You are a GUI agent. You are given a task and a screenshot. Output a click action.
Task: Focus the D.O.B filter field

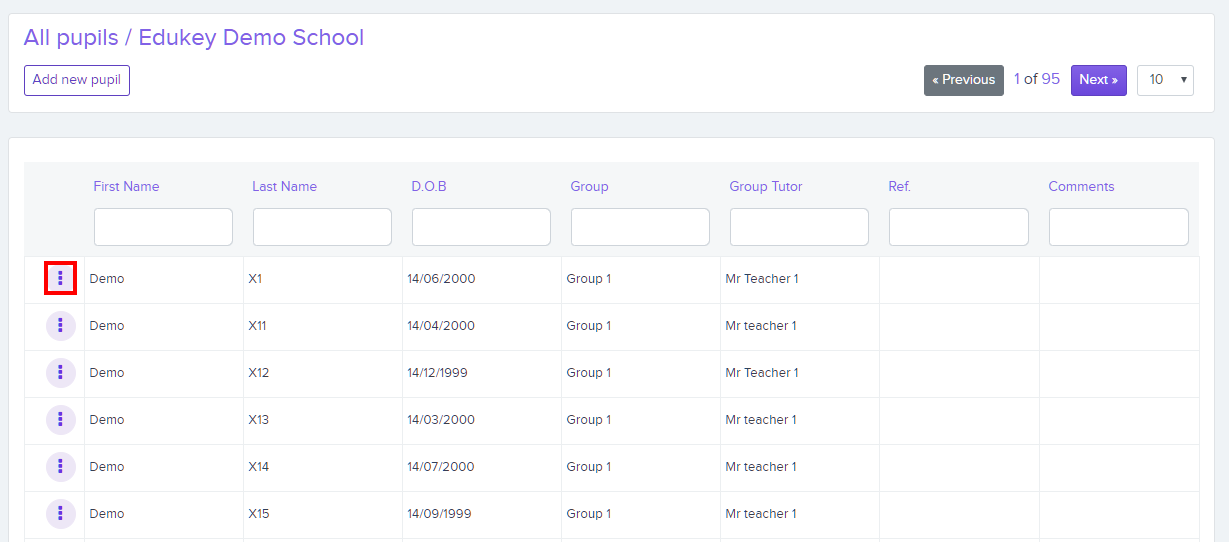(x=481, y=227)
